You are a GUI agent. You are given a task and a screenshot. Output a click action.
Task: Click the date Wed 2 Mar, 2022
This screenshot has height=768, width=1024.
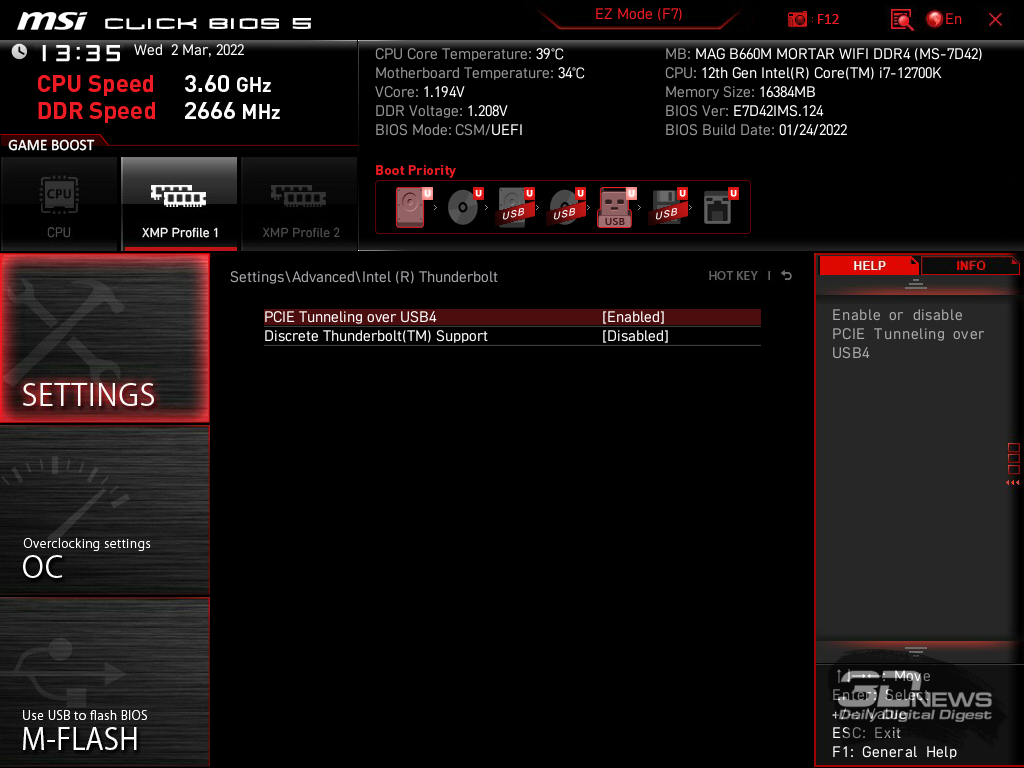[189, 50]
